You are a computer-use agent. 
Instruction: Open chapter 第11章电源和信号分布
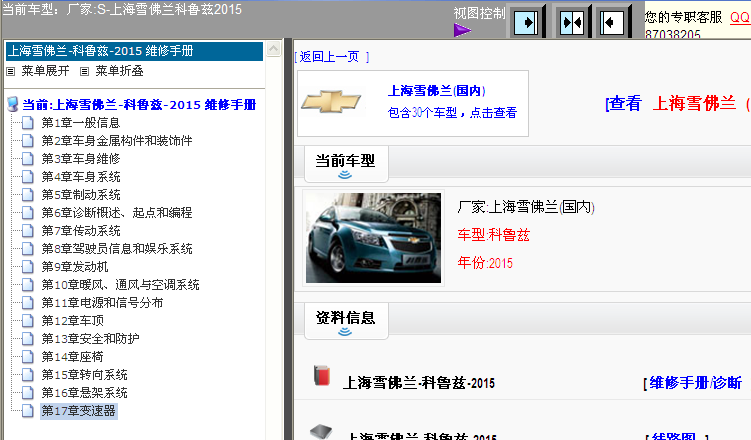(102, 303)
